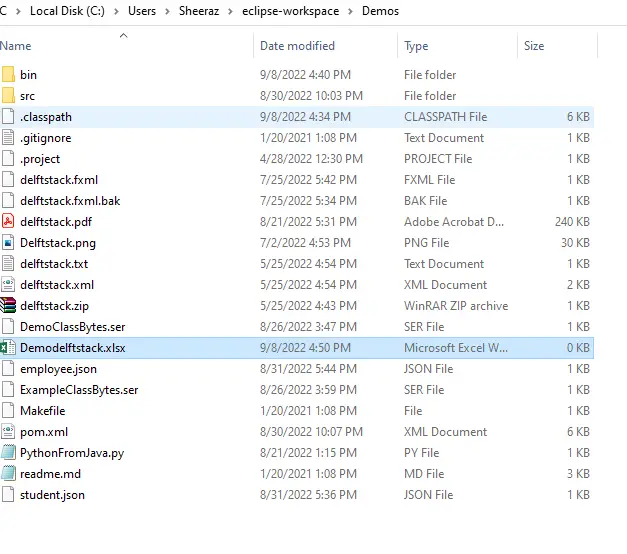Click the PythonFromJava.py file icon
The width and height of the screenshot is (627, 554).
tap(8, 453)
